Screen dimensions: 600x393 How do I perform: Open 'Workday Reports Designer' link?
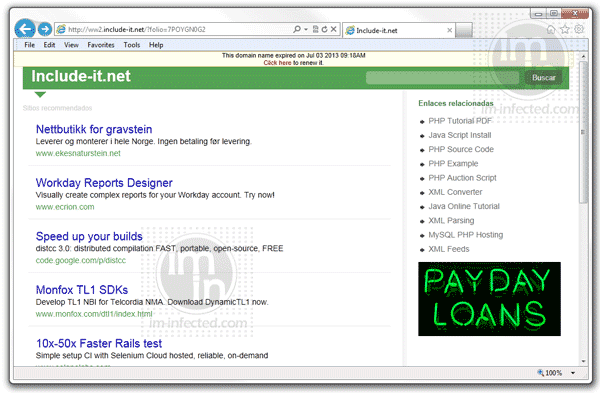(104, 183)
